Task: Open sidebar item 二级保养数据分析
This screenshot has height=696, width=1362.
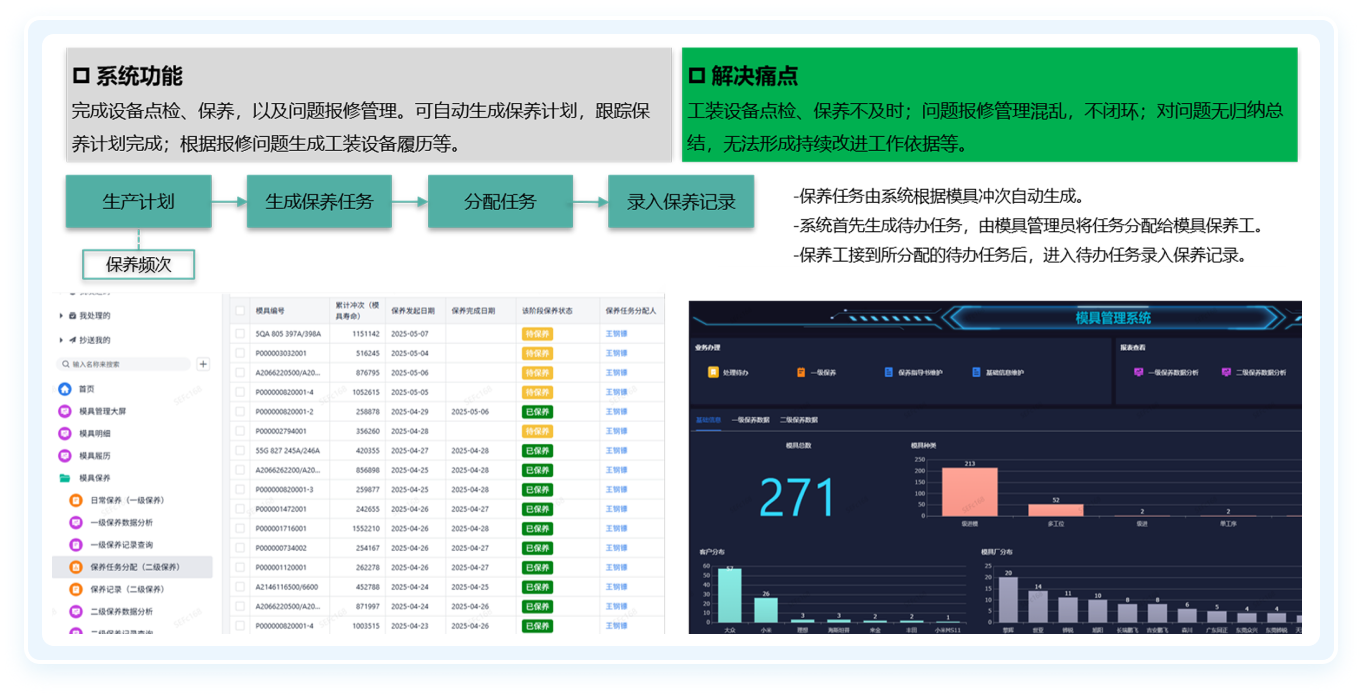Action: click(x=121, y=611)
